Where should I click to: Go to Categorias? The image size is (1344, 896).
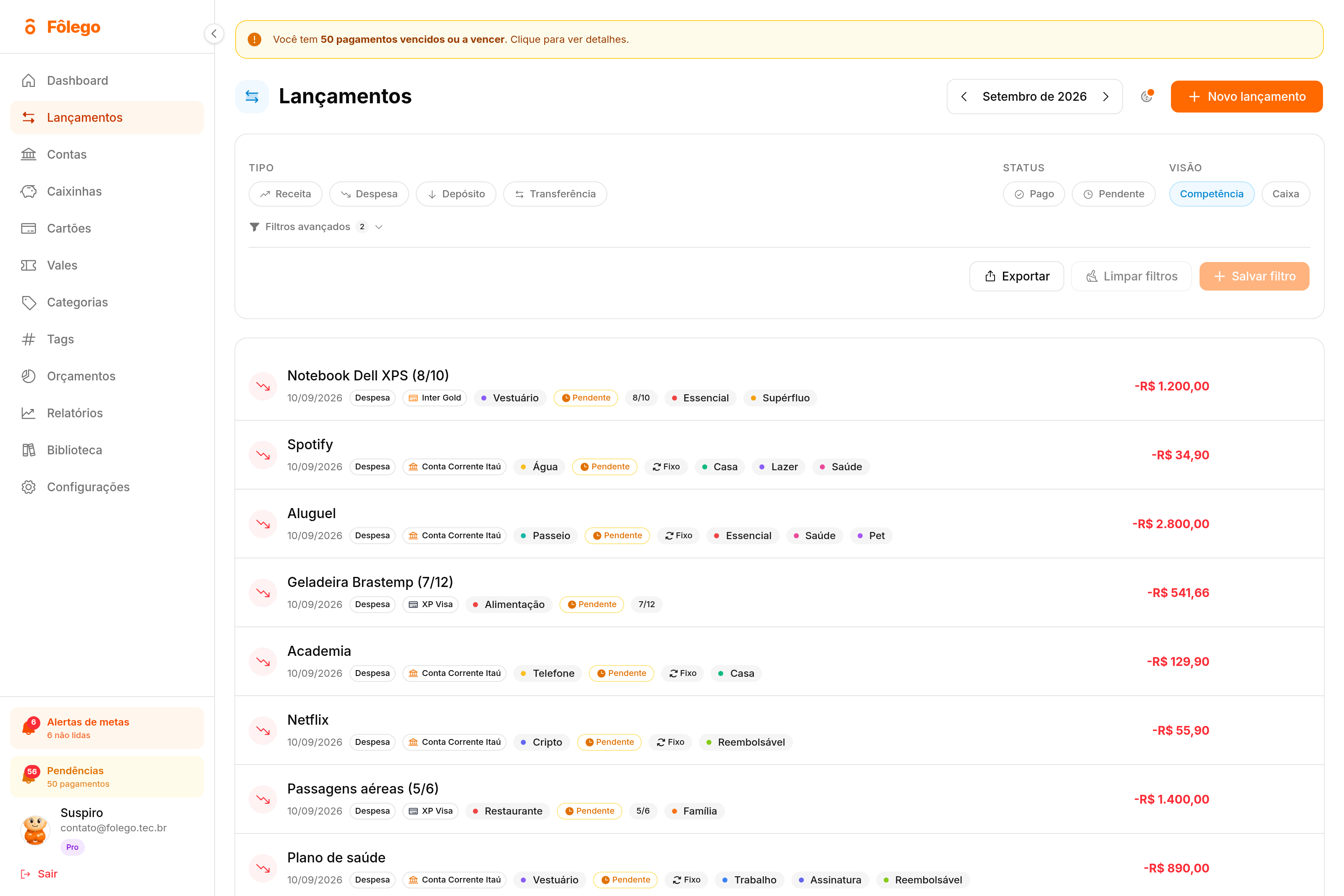[107, 302]
